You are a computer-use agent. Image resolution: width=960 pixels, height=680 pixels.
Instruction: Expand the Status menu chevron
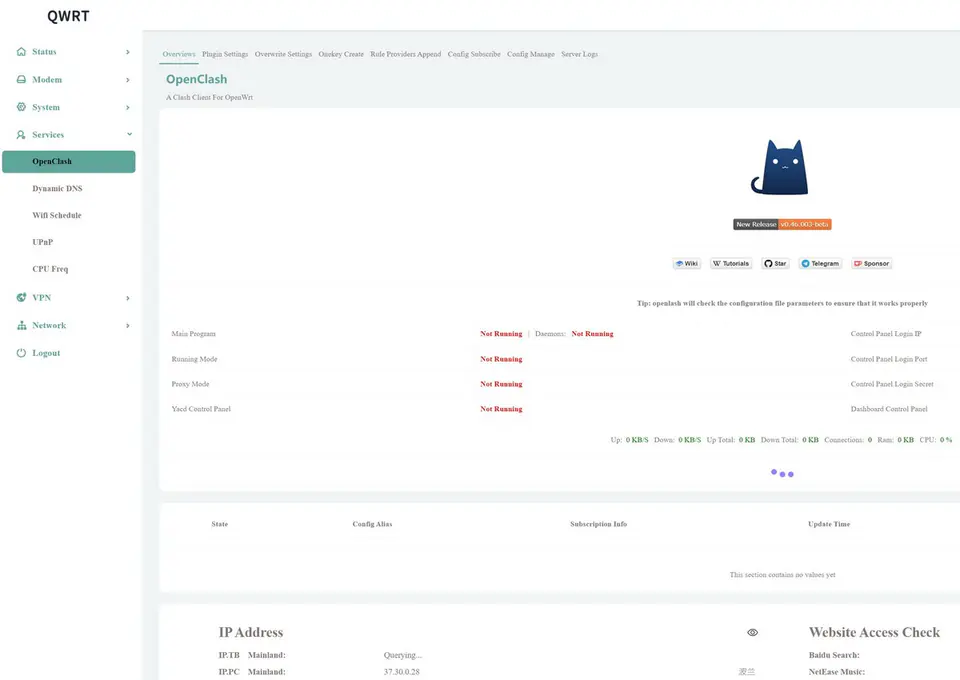pyautogui.click(x=127, y=52)
